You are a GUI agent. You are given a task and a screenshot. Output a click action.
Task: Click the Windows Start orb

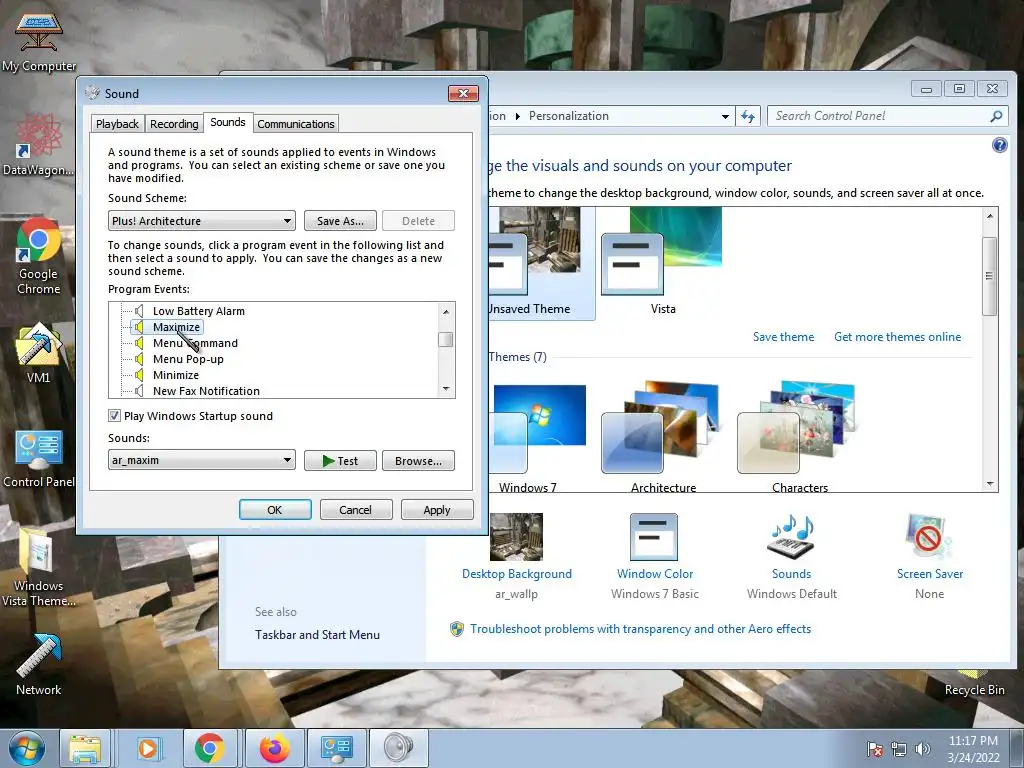point(26,748)
